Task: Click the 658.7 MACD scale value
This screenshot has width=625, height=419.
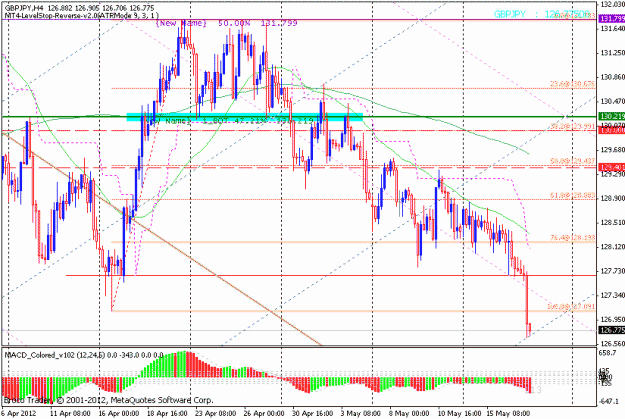Action: coord(607,353)
